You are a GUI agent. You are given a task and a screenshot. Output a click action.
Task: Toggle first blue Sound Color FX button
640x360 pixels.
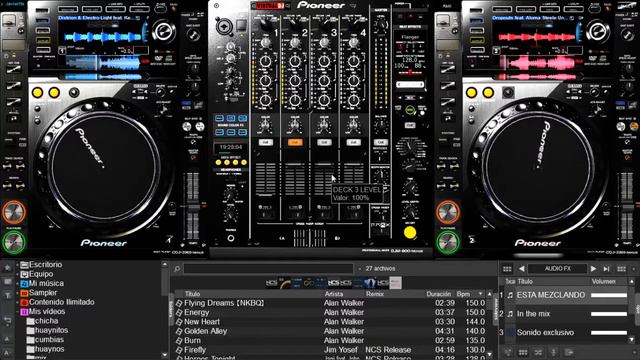point(220,118)
